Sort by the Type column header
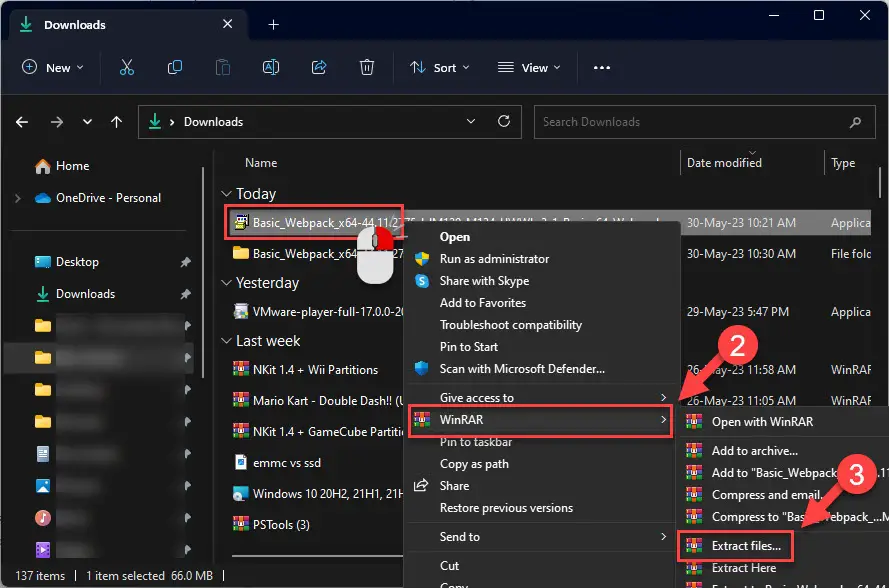The height and width of the screenshot is (588, 889). 843,163
